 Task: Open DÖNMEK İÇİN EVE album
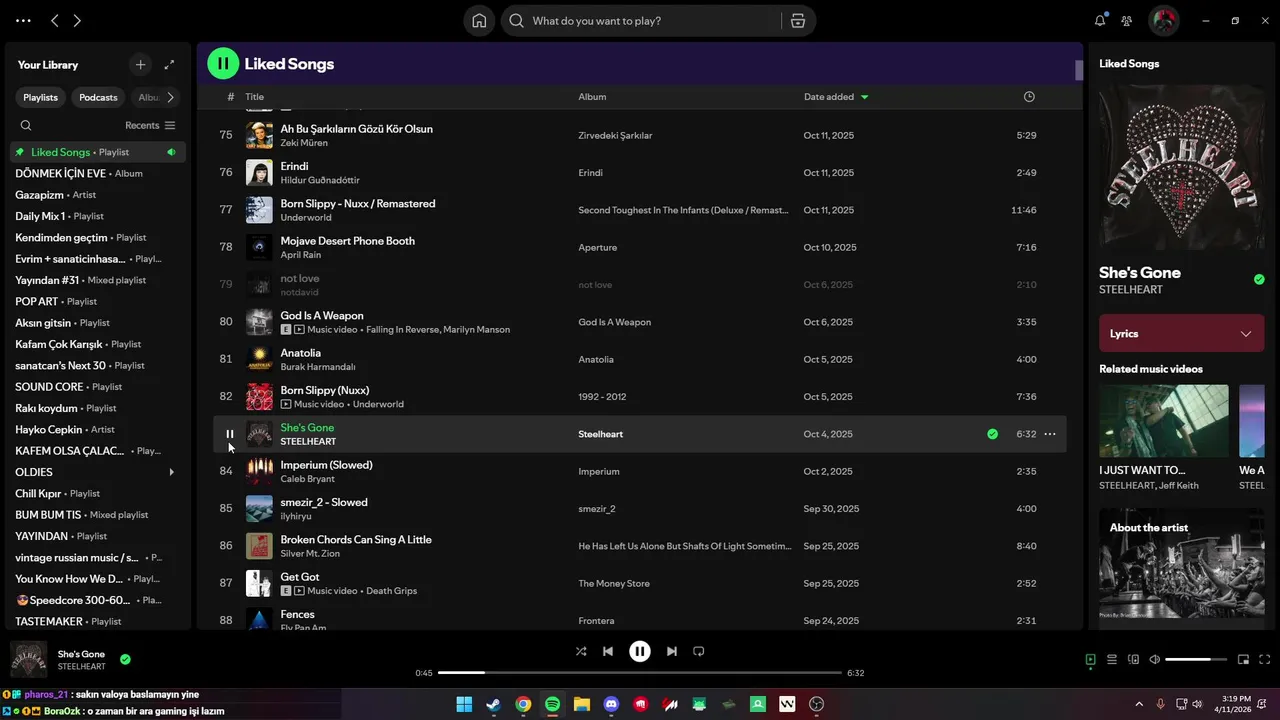(98, 173)
